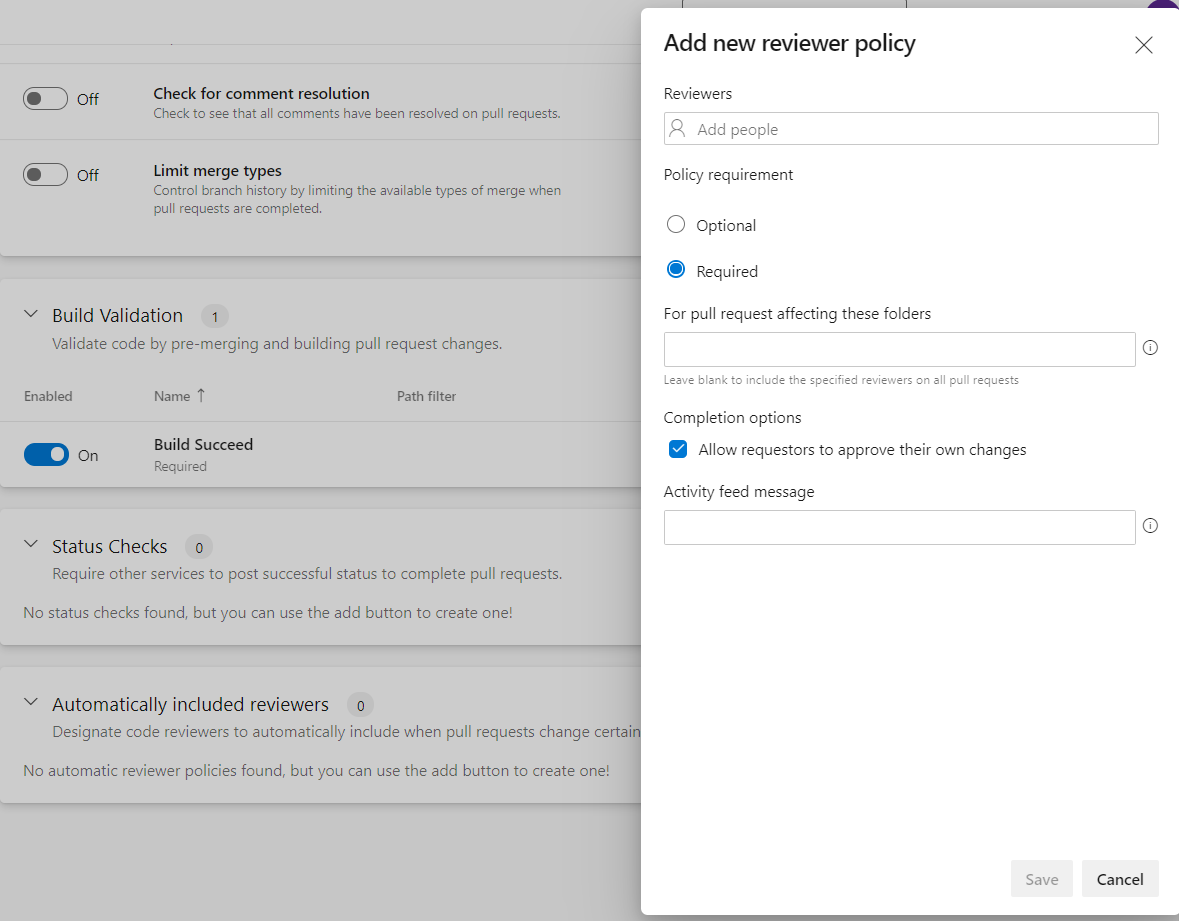Click the Build Validation heading
The height and width of the screenshot is (921, 1179).
click(117, 316)
